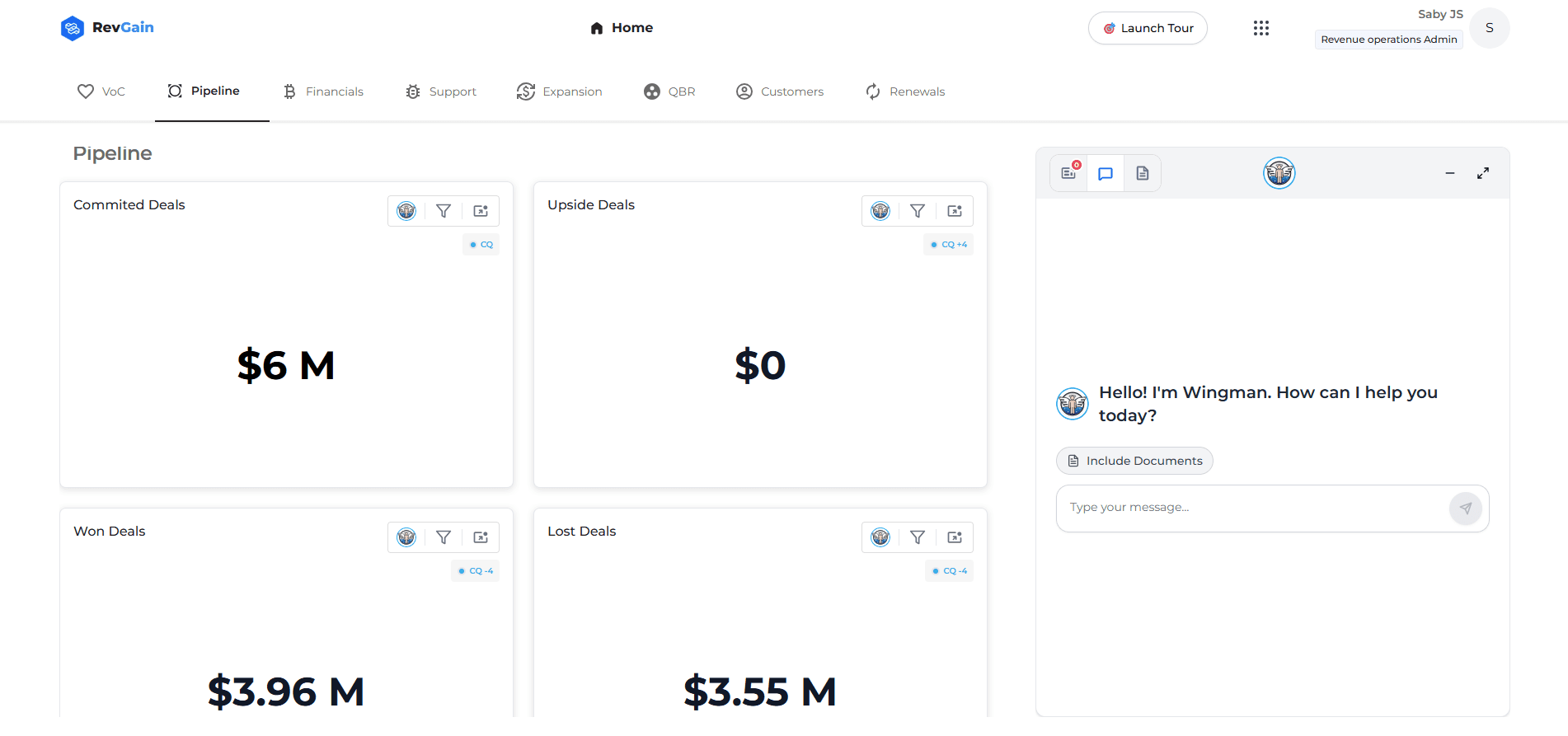Click filter icon on Upside Deals card

[918, 211]
